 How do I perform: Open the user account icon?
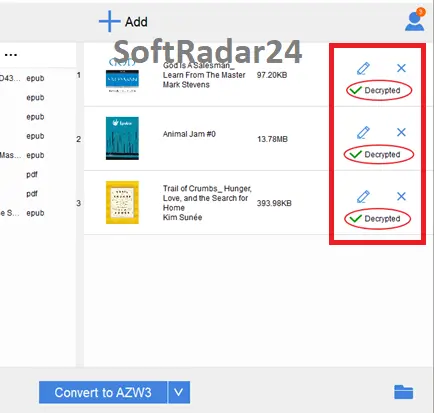coord(415,20)
